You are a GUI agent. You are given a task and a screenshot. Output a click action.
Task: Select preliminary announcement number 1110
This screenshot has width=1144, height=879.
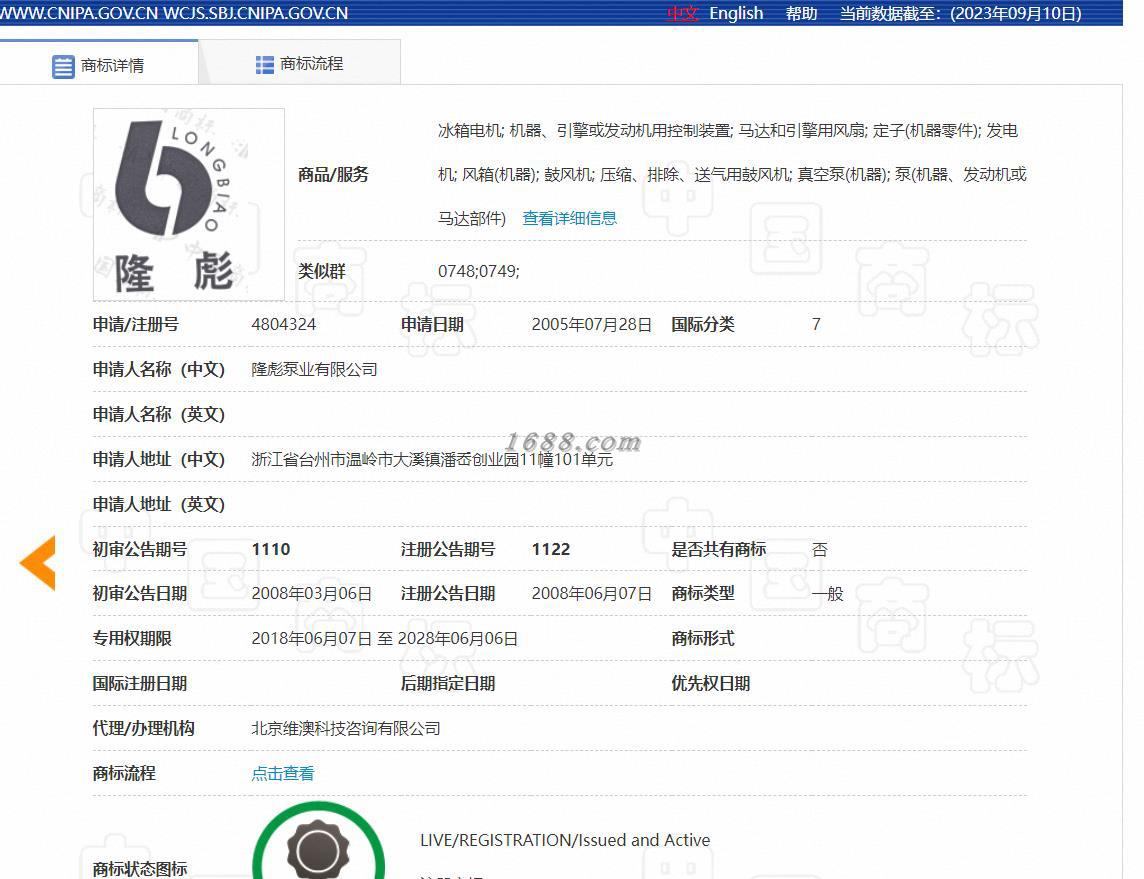(x=271, y=549)
